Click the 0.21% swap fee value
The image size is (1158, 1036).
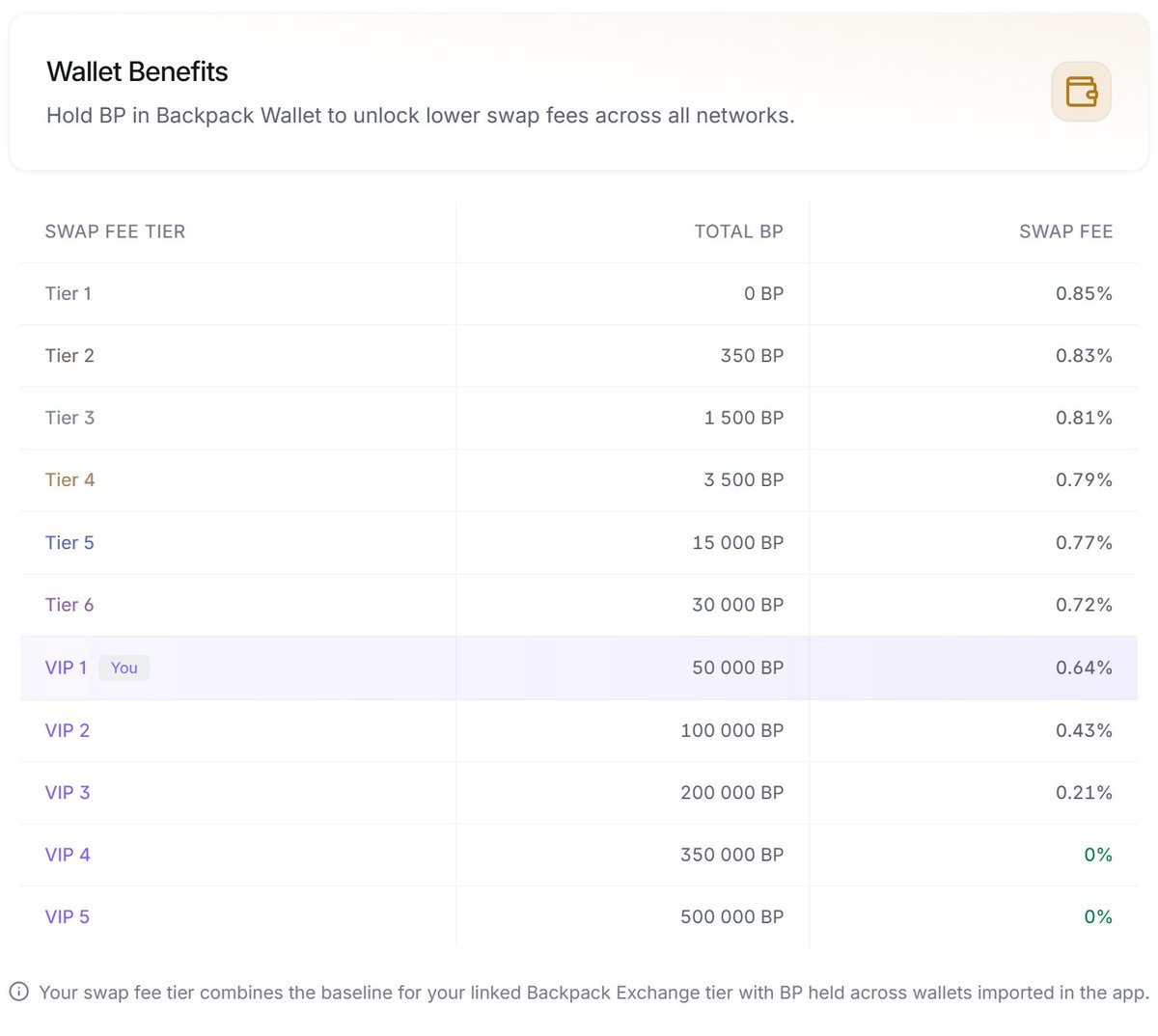click(x=1084, y=792)
